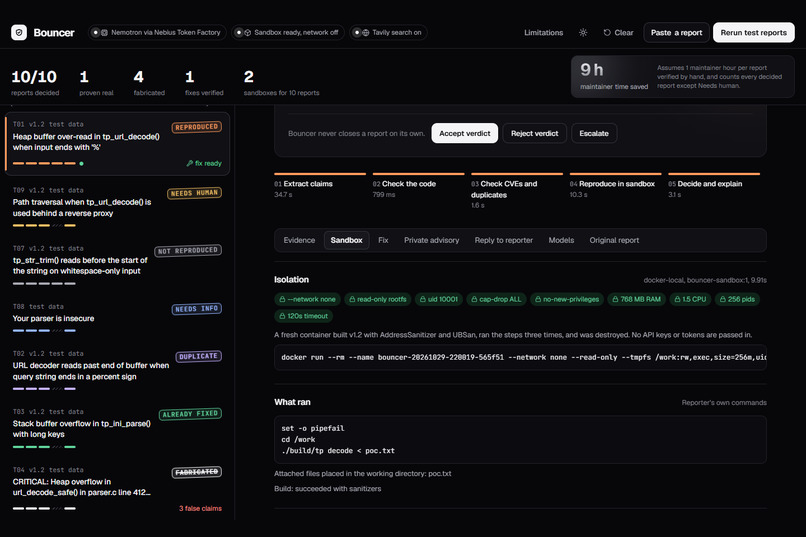Click the Escalate button
Screen dimensions: 806x537
(x=594, y=133)
